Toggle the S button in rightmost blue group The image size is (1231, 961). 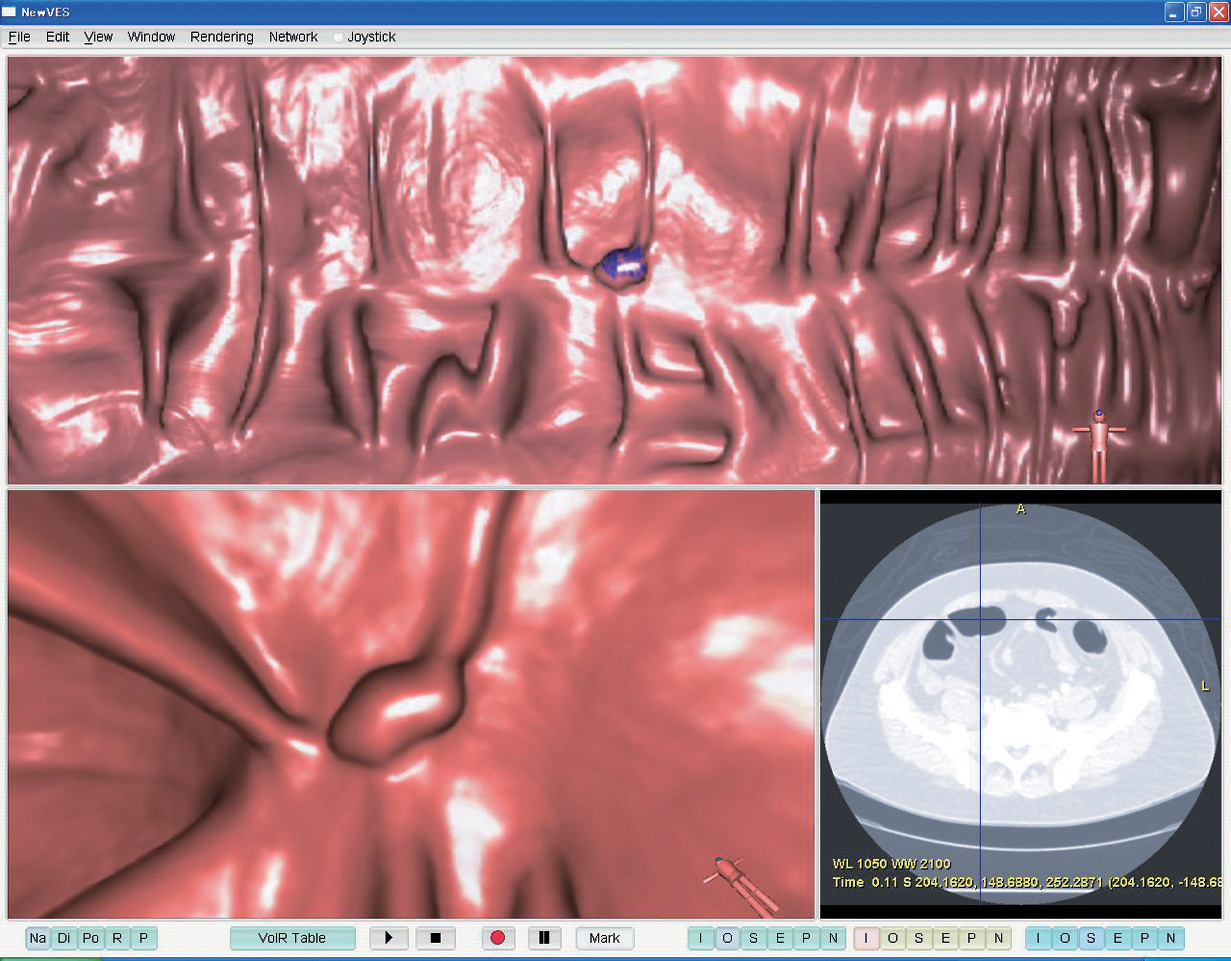pyautogui.click(x=1092, y=938)
